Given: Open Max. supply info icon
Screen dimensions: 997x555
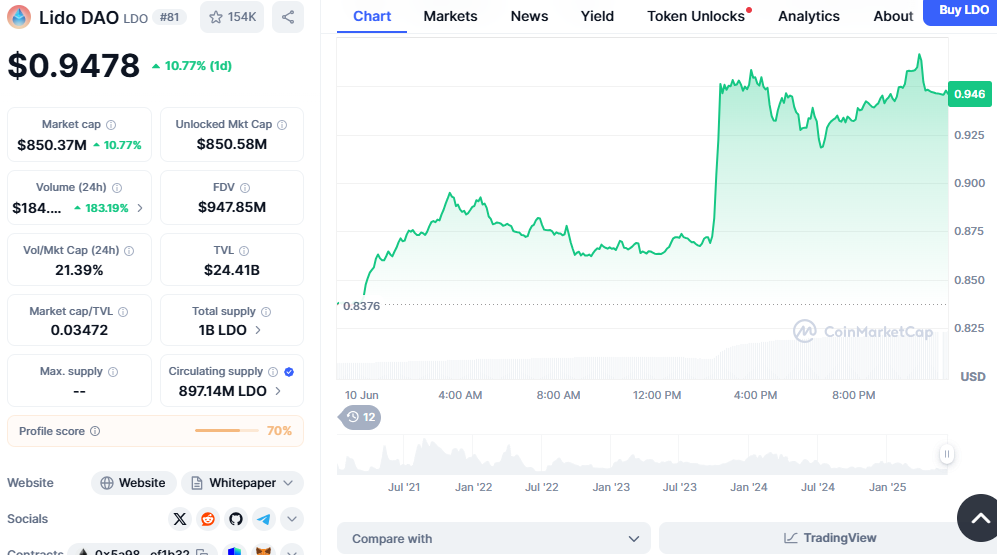Looking at the screenshot, I should pyautogui.click(x=113, y=371).
